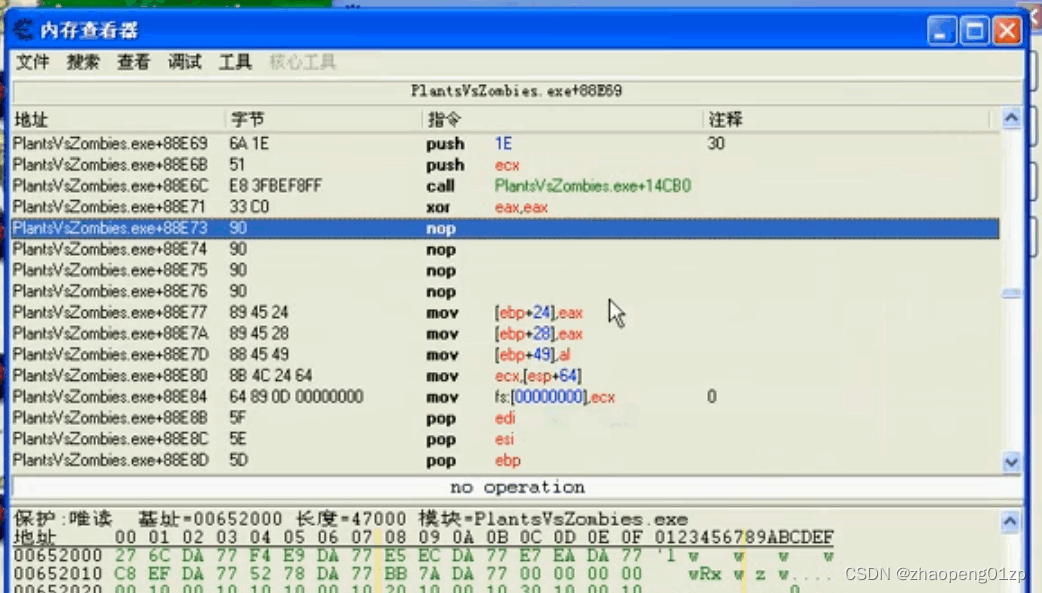This screenshot has height=593, width=1042.
Task: Click the 字节 column header
Action: click(x=324, y=120)
